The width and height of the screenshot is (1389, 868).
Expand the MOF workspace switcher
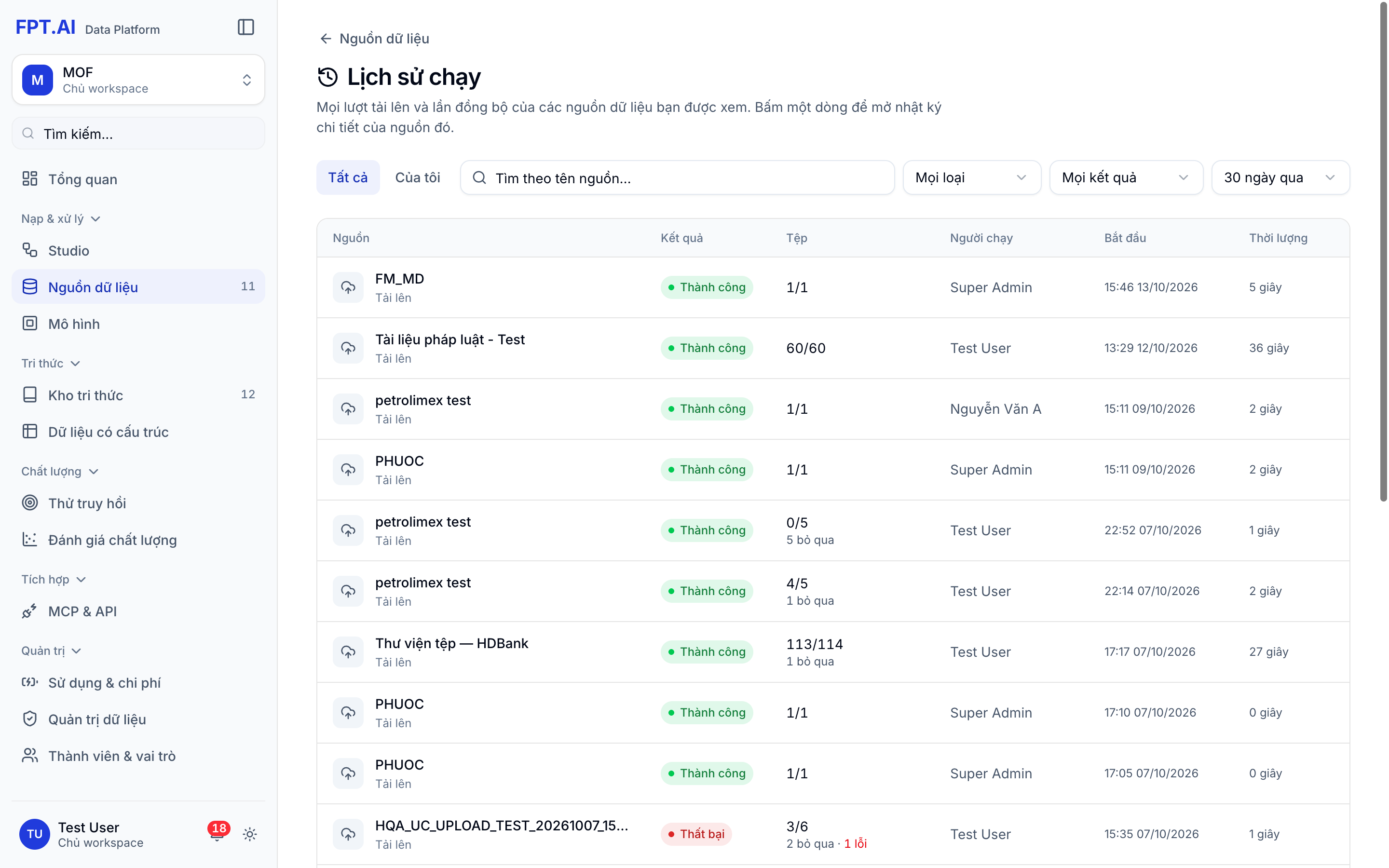[x=138, y=80]
